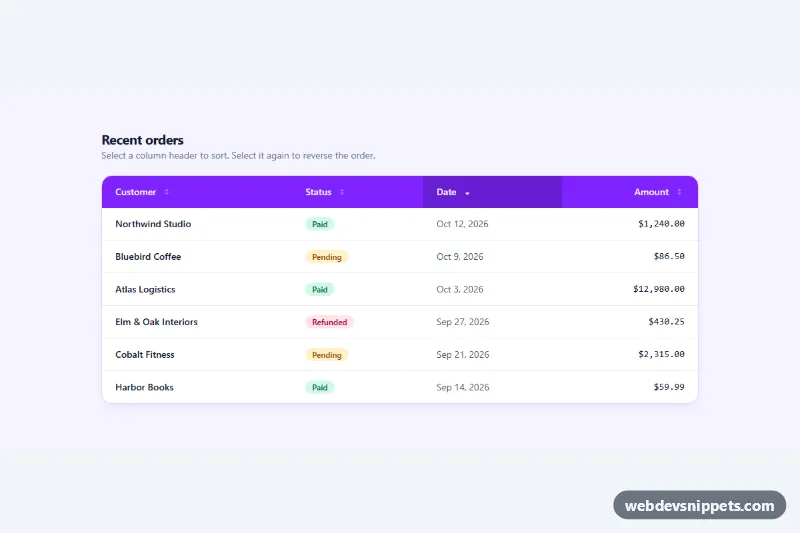The width and height of the screenshot is (800, 533).
Task: Click the $2,315.00 amount value
Action: tap(661, 354)
